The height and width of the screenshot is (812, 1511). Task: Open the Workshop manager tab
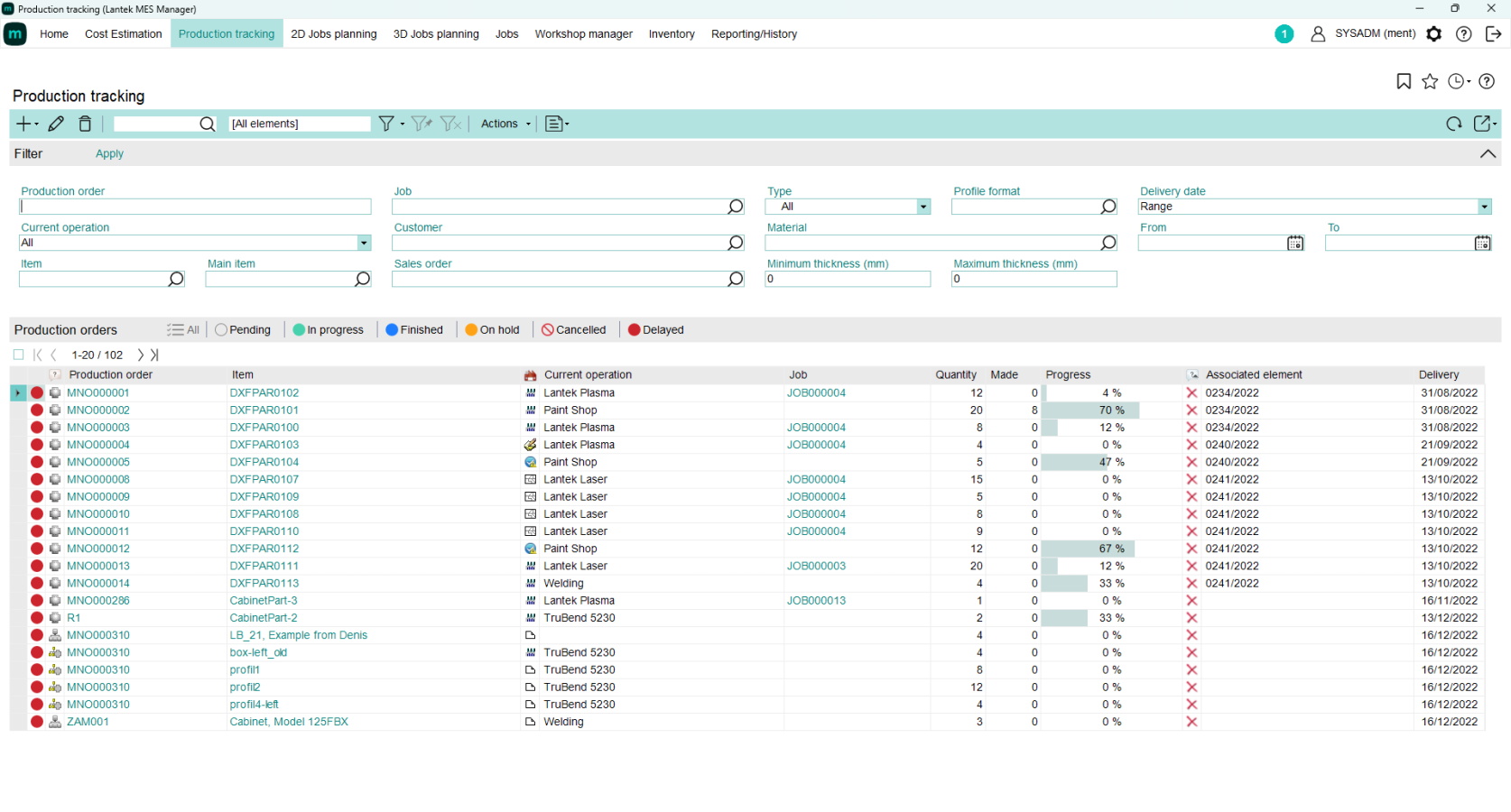(583, 34)
